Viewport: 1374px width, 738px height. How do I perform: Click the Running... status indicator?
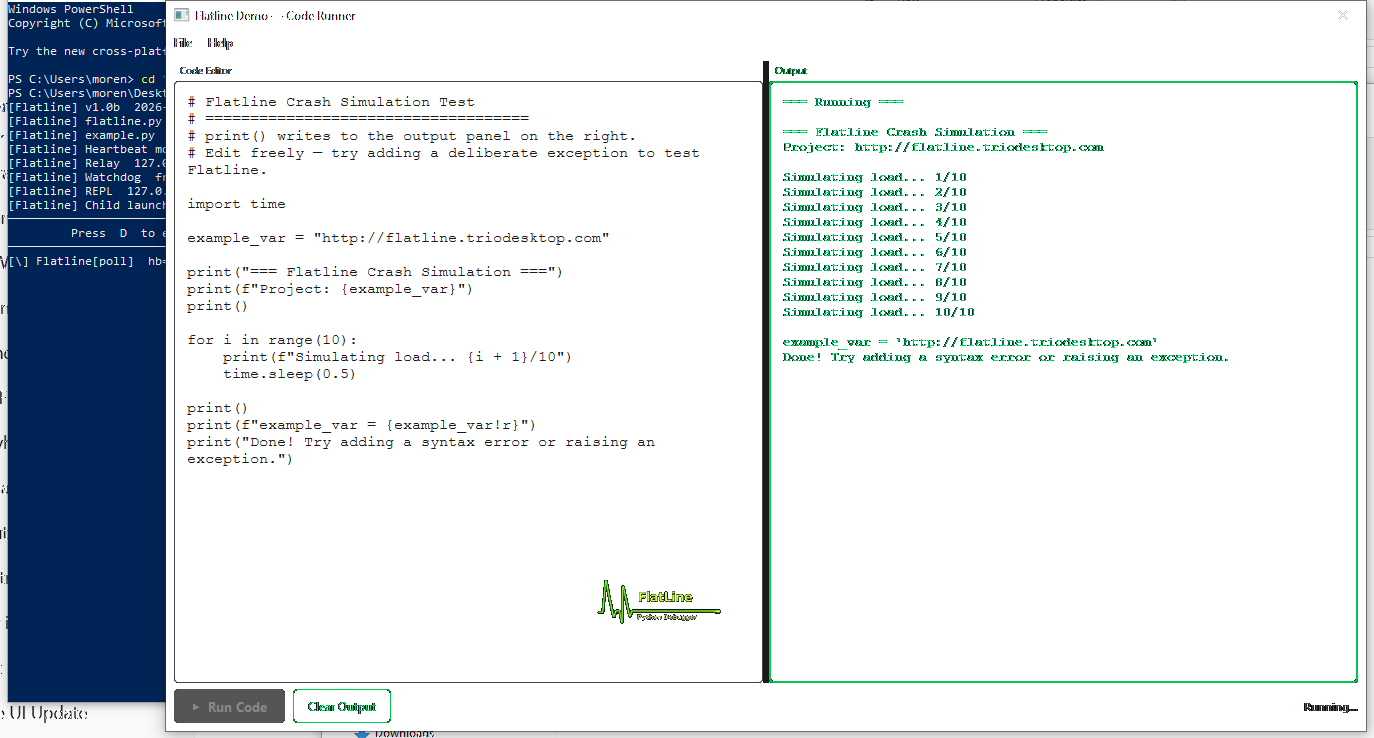pos(1331,706)
